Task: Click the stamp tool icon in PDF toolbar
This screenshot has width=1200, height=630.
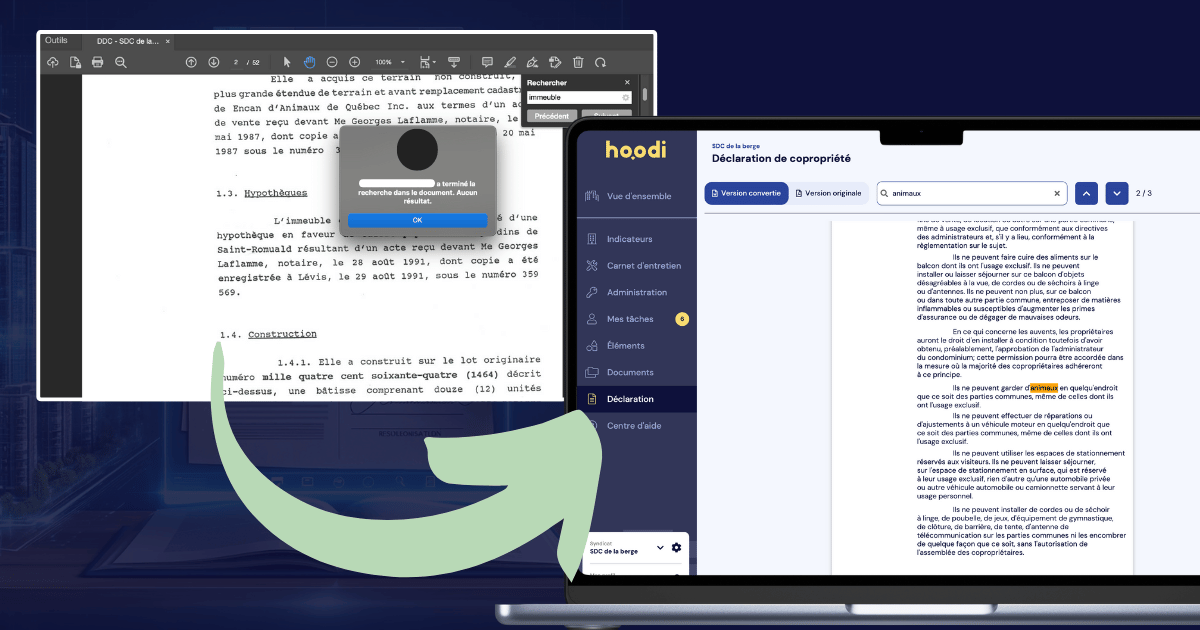Action: pyautogui.click(x=556, y=62)
